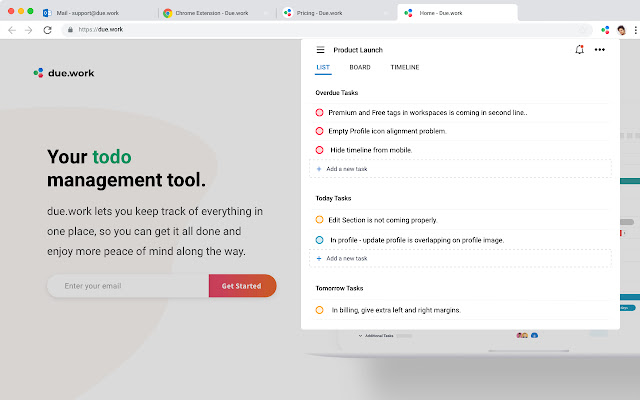This screenshot has width=640, height=400.
Task: Click the plus icon under Today Tasks
Action: (319, 258)
